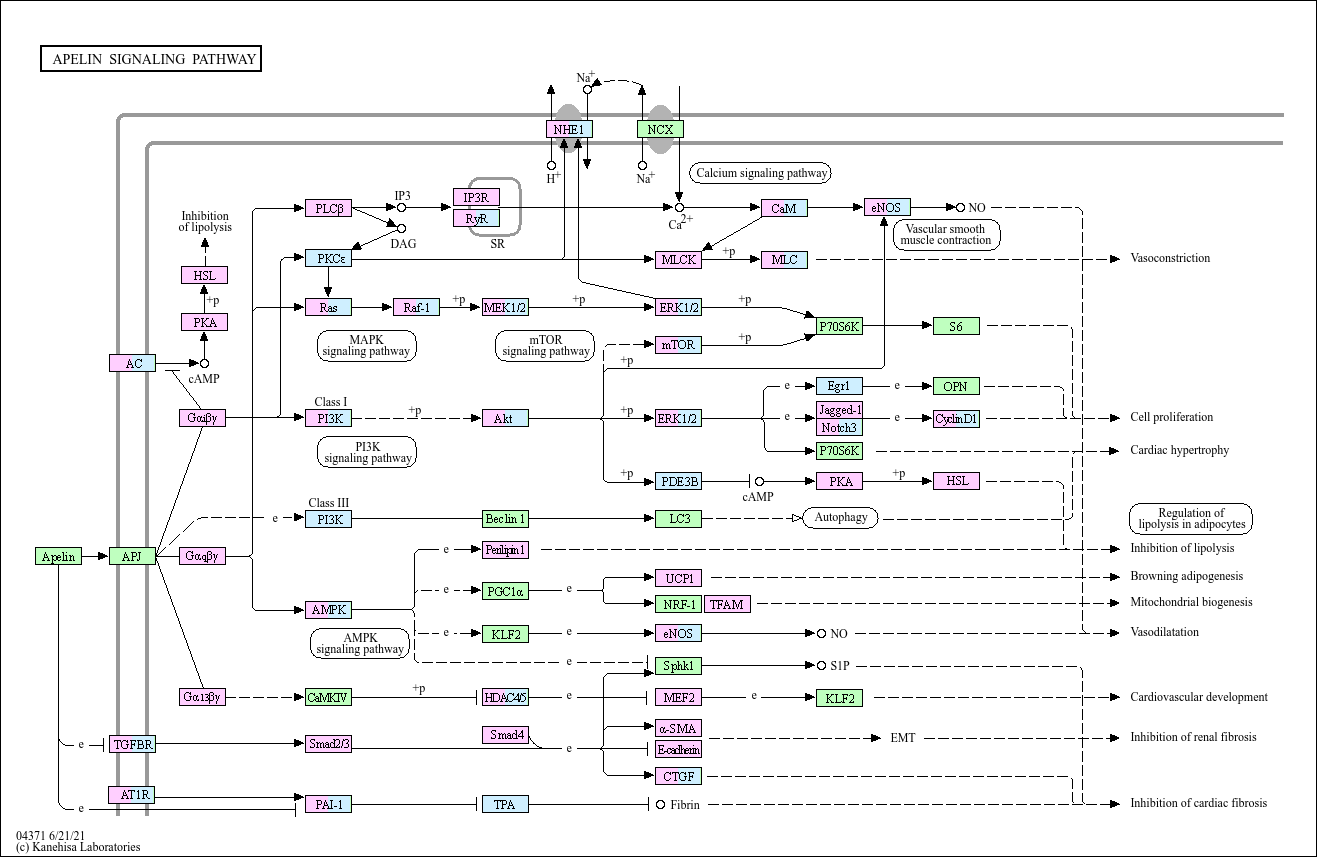Select the IP3R node inside SR

coord(478,198)
